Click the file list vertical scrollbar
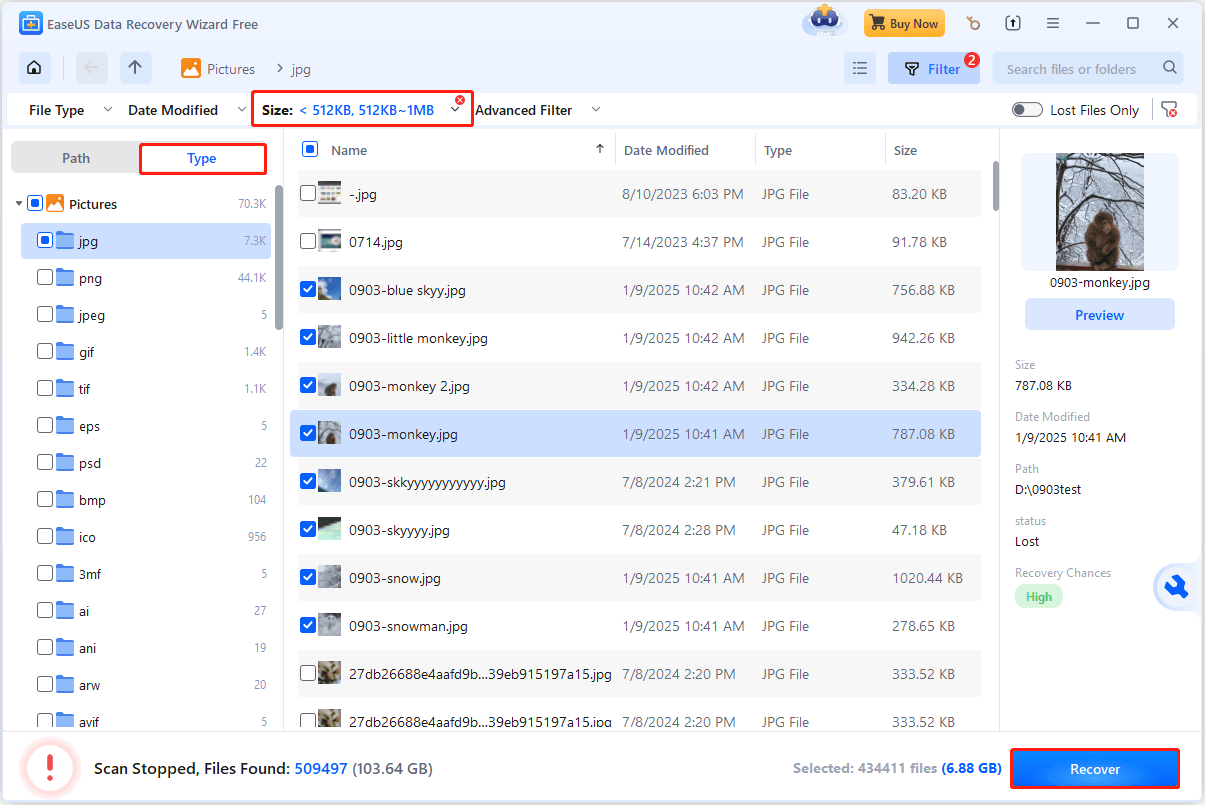The width and height of the screenshot is (1205, 805). pyautogui.click(x=996, y=186)
